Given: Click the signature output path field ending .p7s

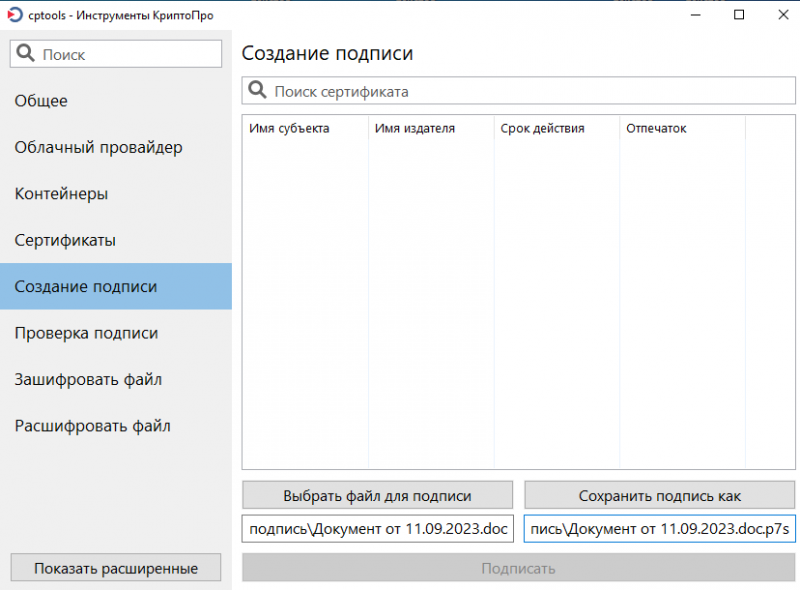Looking at the screenshot, I should click(x=659, y=528).
